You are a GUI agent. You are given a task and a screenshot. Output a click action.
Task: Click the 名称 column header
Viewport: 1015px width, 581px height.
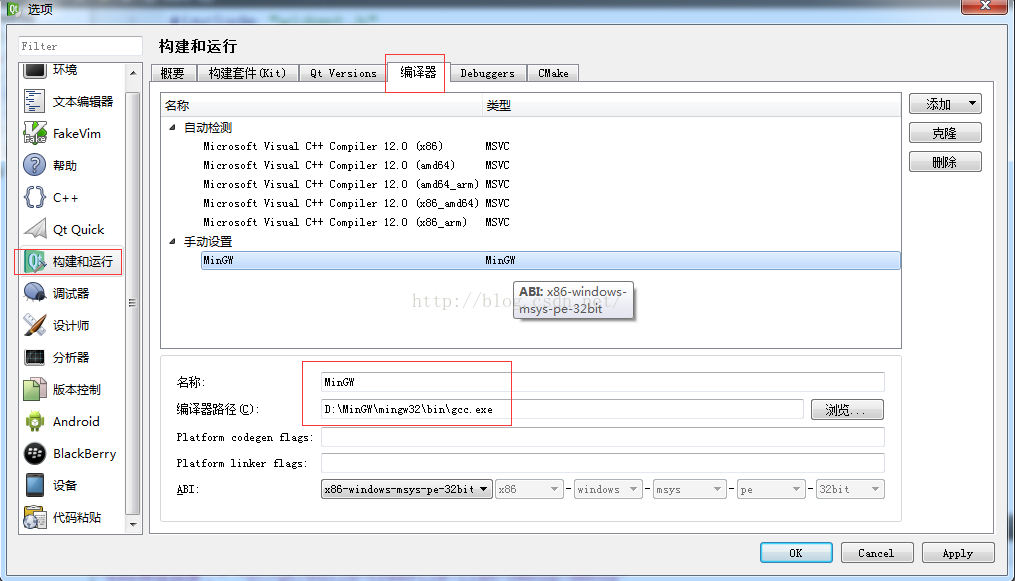322,105
